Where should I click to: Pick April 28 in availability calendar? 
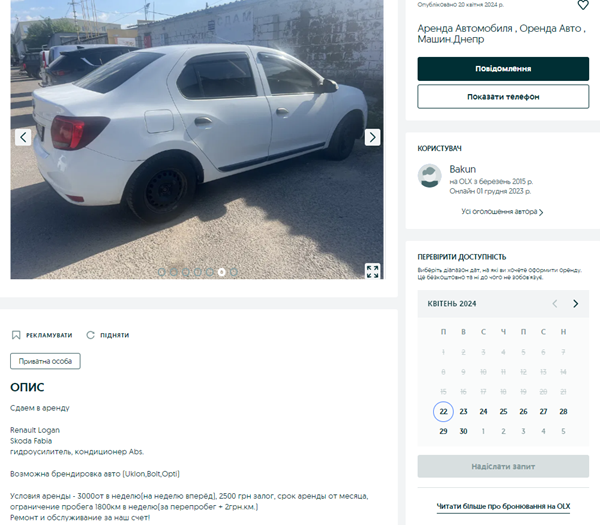point(563,412)
